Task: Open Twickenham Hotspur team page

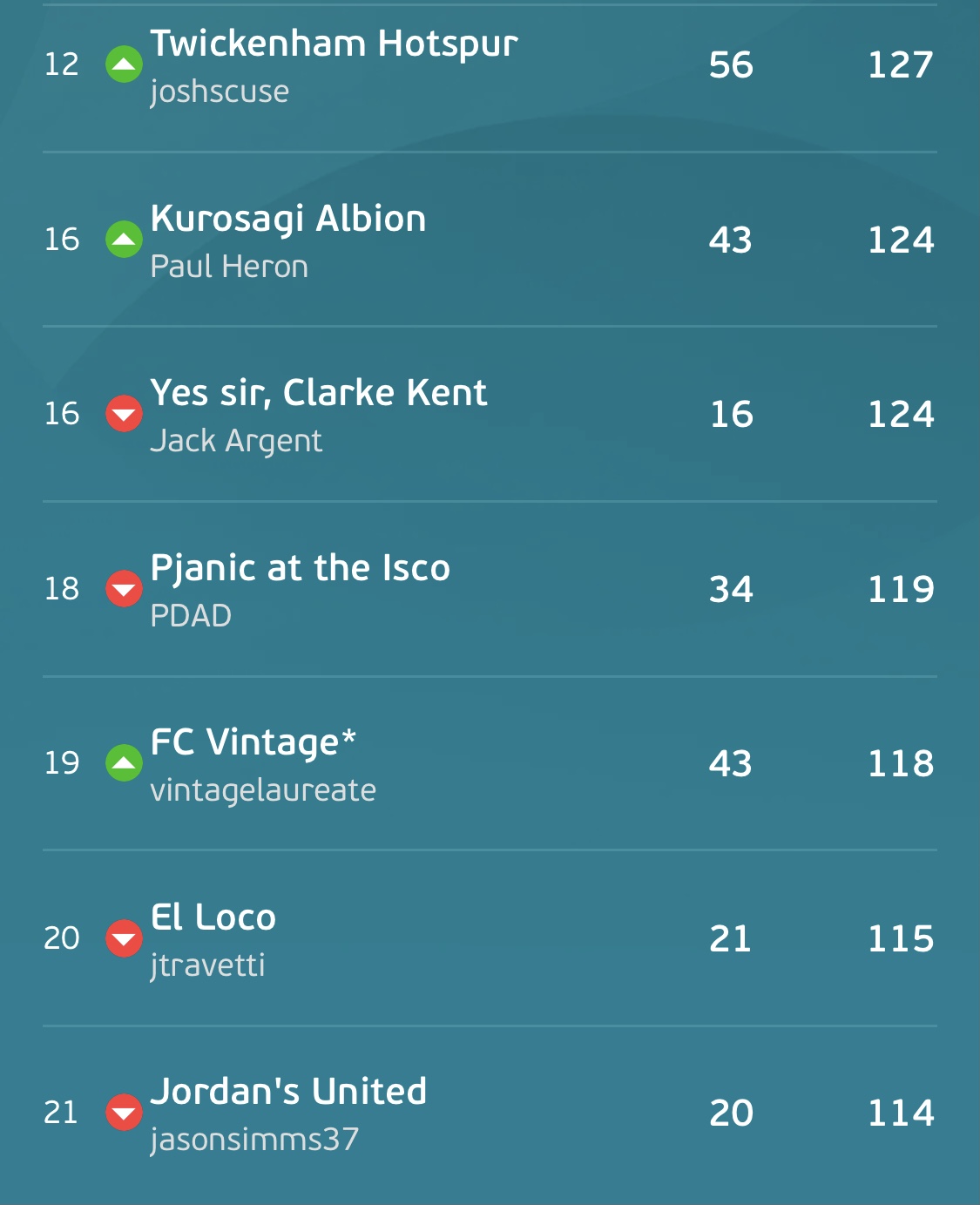Action: [x=334, y=44]
